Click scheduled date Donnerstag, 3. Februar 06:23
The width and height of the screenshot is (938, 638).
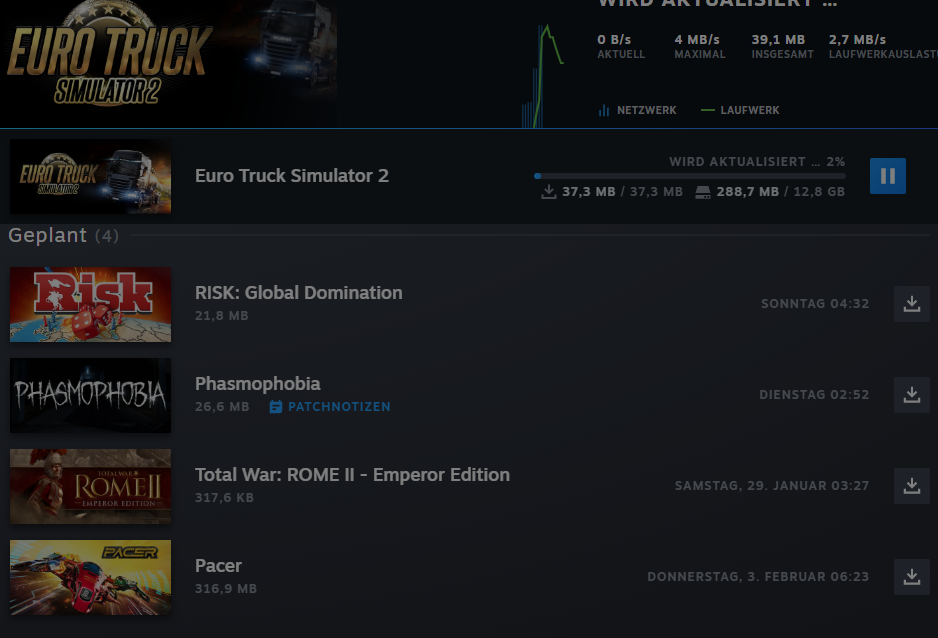758,576
